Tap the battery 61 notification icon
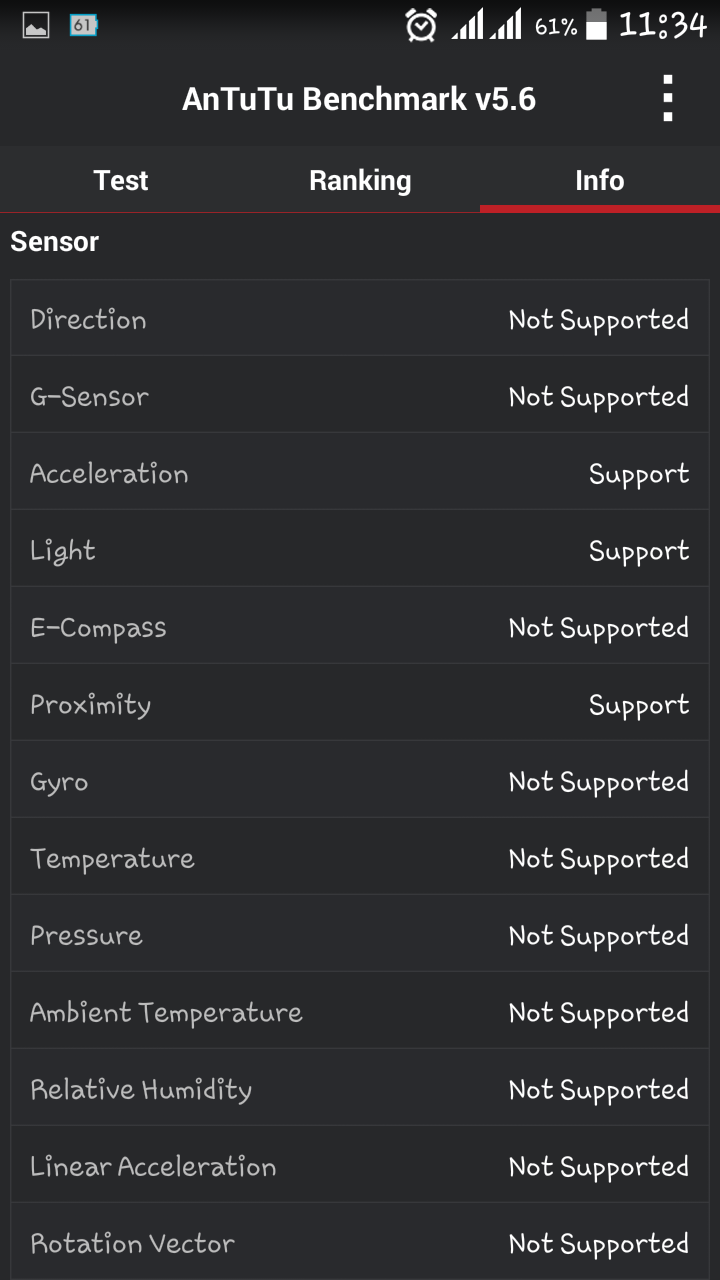 pos(83,25)
